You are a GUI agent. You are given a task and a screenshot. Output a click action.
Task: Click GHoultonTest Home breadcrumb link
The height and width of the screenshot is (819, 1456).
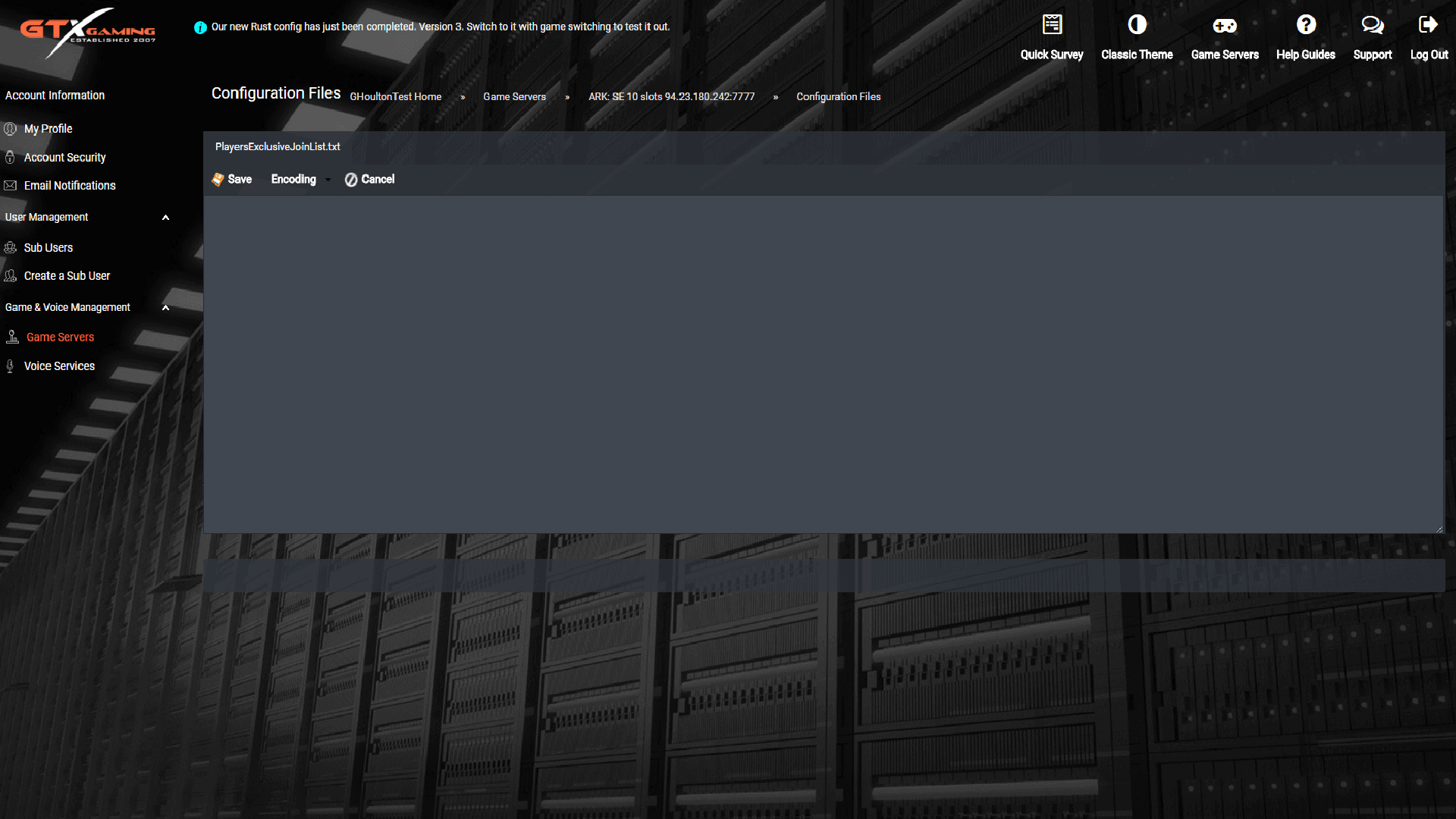pyautogui.click(x=394, y=96)
